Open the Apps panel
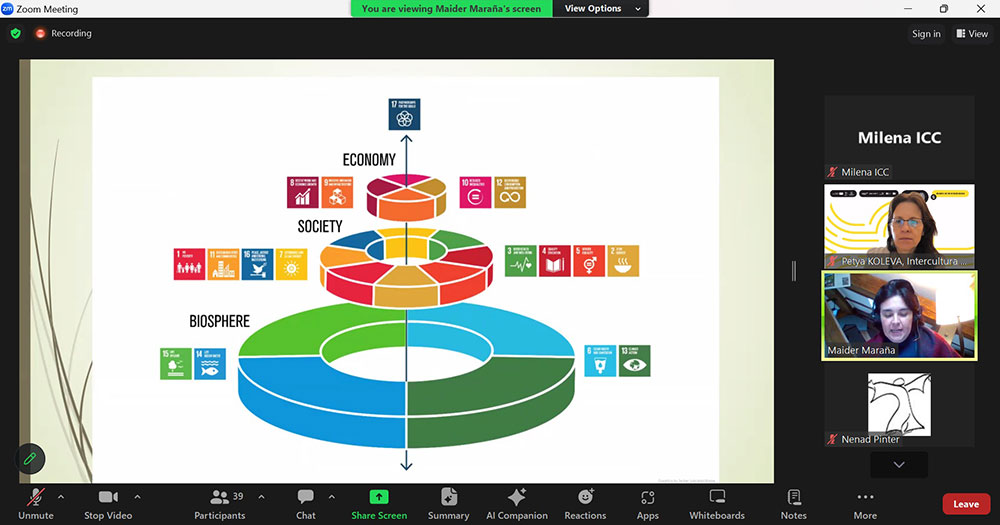Image resolution: width=1000 pixels, height=525 pixels. tap(647, 498)
